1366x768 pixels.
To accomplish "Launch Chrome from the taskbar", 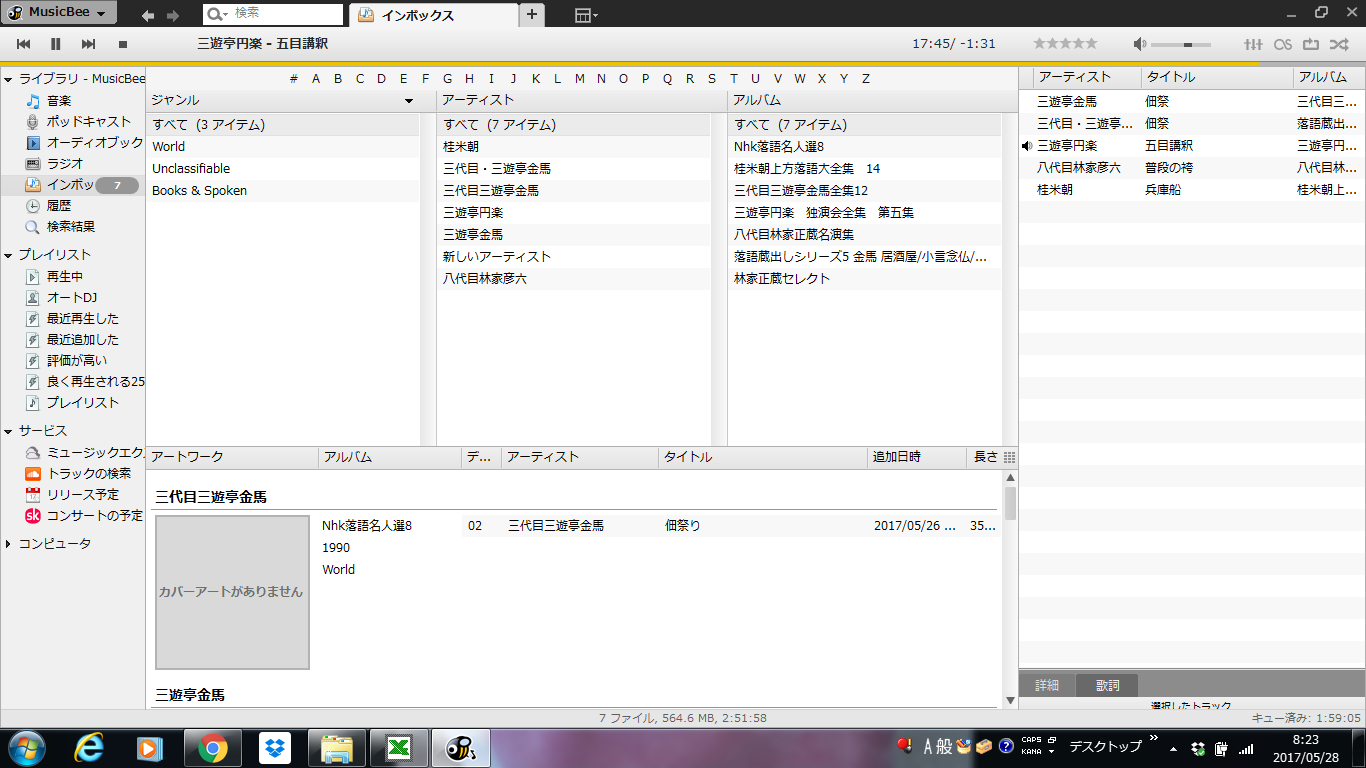I will (x=211, y=747).
